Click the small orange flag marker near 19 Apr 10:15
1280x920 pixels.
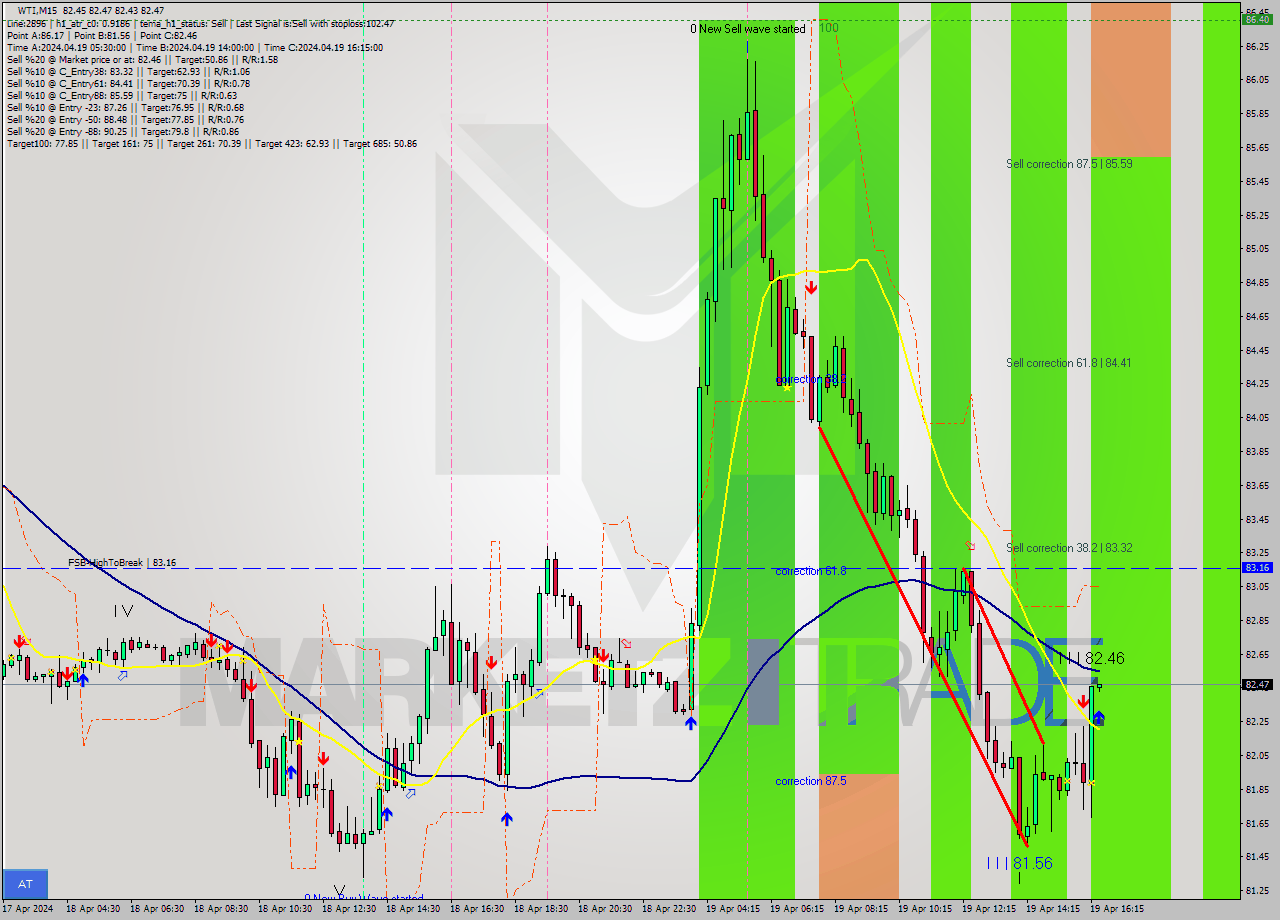[x=968, y=547]
